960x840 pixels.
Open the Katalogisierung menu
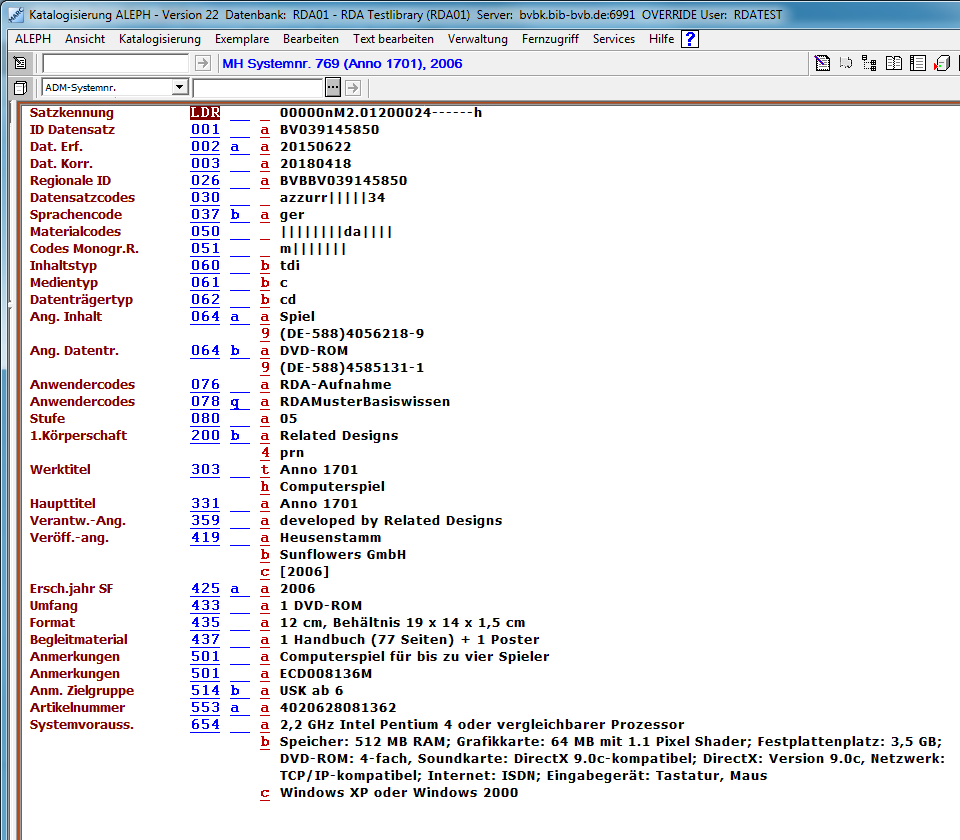click(x=159, y=39)
